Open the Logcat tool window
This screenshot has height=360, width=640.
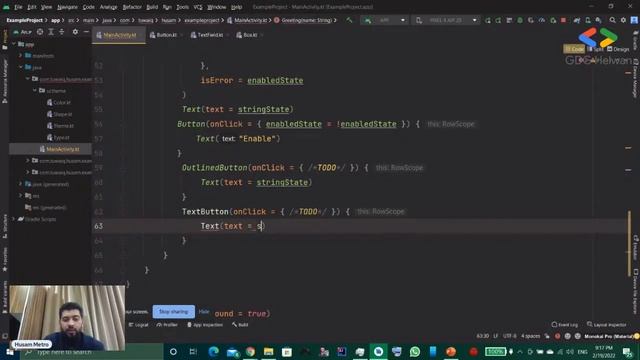139,325
